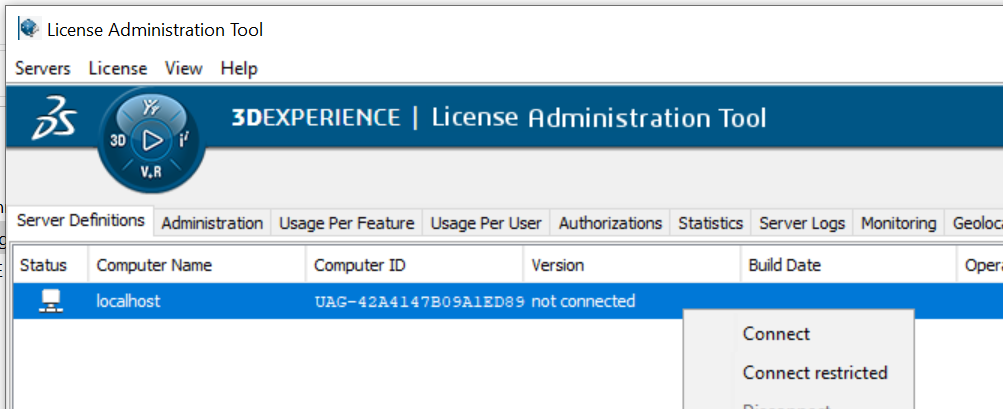
Task: Click the right quadrant of the compass
Action: coord(184,140)
